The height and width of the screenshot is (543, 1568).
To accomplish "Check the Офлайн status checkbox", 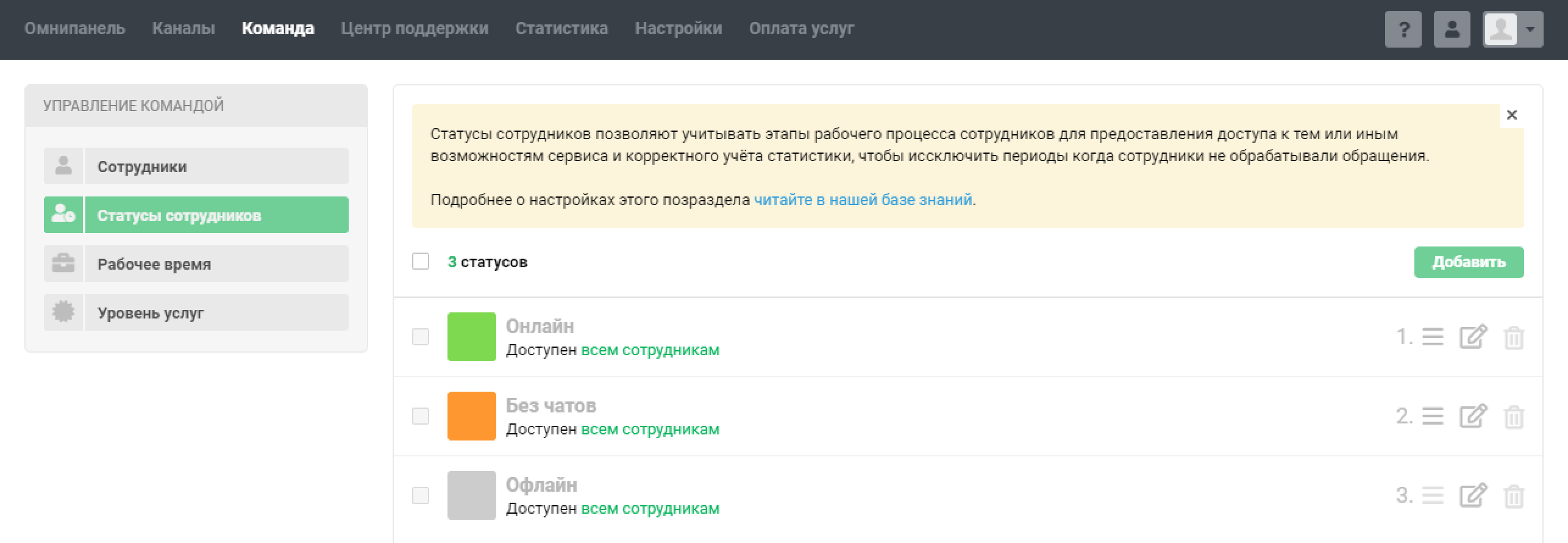I will [421, 495].
